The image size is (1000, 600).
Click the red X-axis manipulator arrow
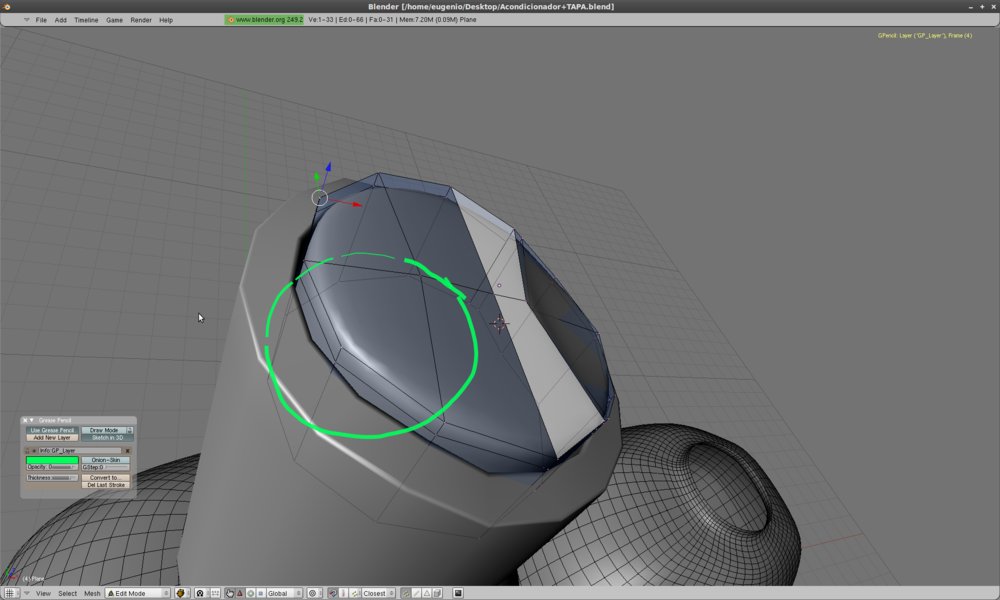click(356, 204)
